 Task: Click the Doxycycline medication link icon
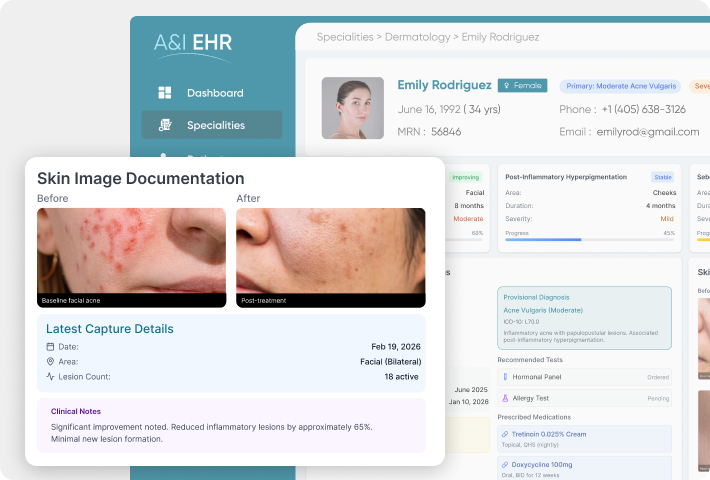505,465
